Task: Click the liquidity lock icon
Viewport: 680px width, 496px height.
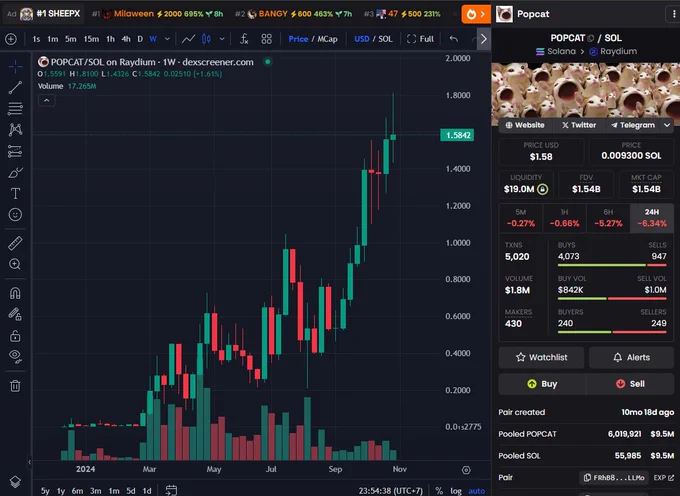Action: [x=543, y=189]
